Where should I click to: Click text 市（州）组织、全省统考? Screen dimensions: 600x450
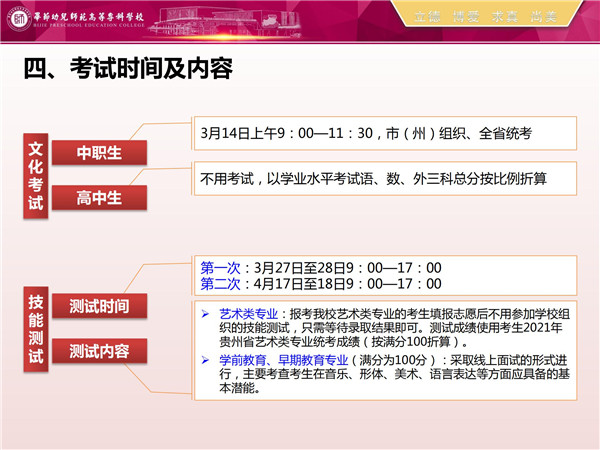click(459, 133)
